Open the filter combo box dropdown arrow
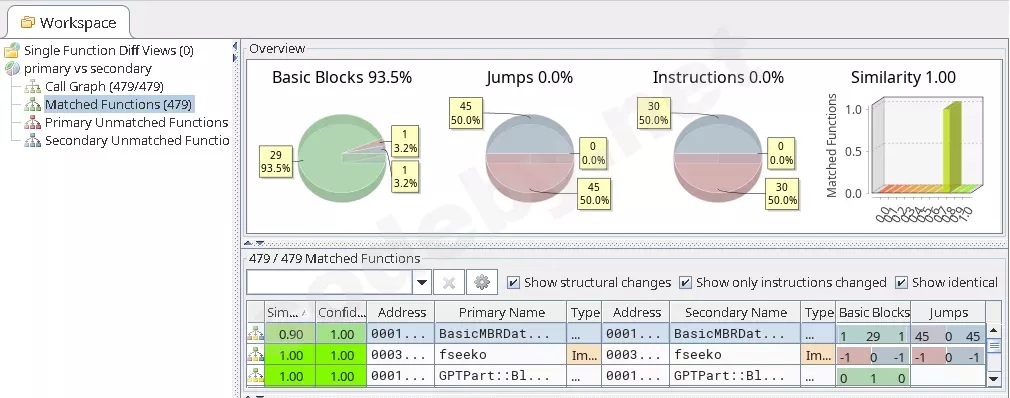This screenshot has width=1010, height=398. pos(422,282)
